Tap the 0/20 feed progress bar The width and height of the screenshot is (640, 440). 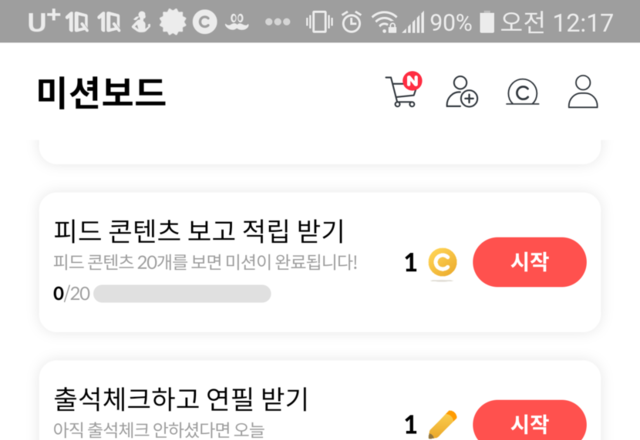pyautogui.click(x=182, y=293)
